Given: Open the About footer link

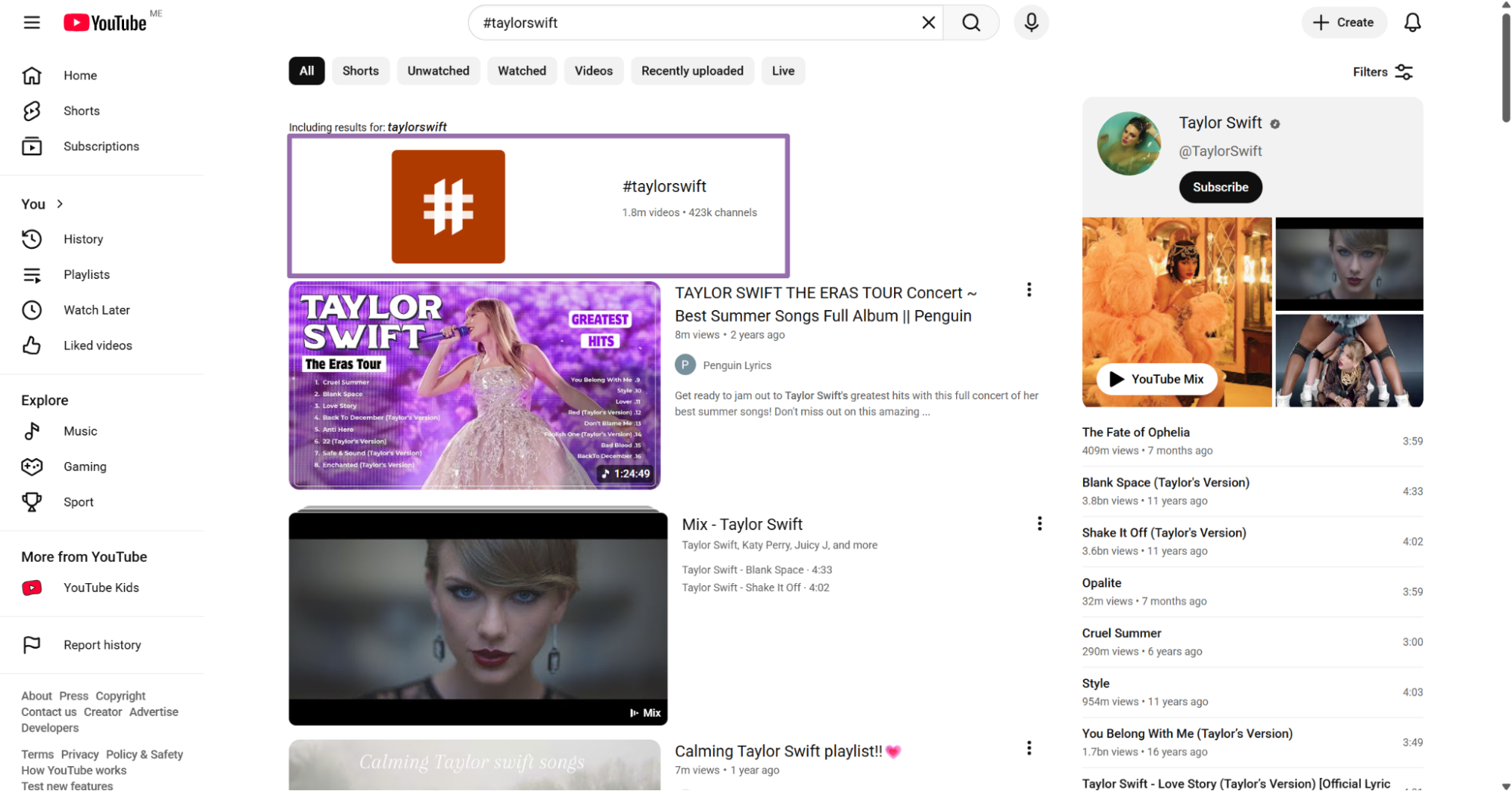Looking at the screenshot, I should 36,696.
